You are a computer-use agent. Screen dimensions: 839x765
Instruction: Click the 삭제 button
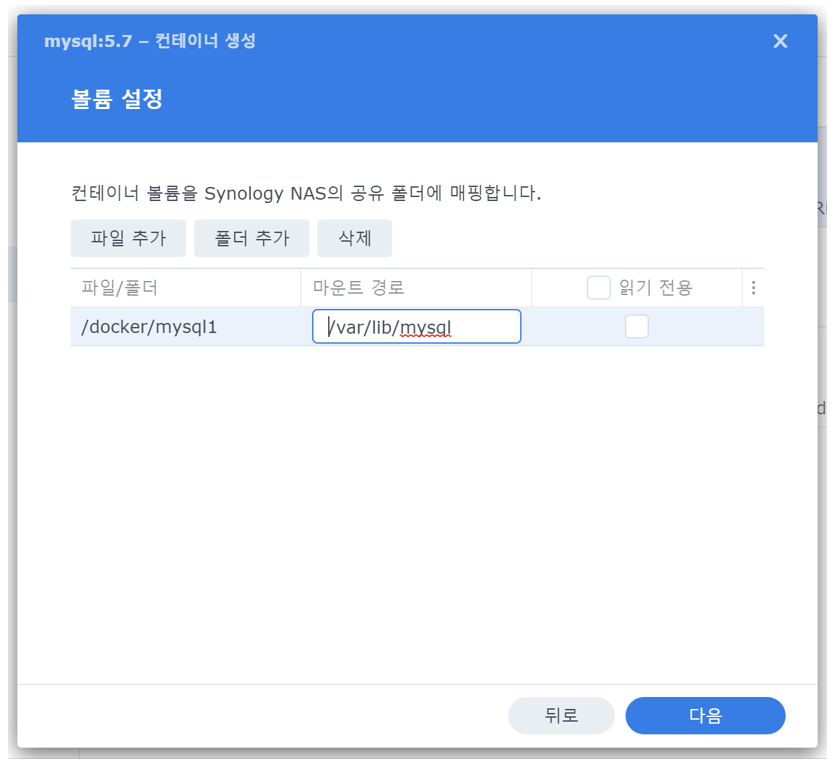354,238
